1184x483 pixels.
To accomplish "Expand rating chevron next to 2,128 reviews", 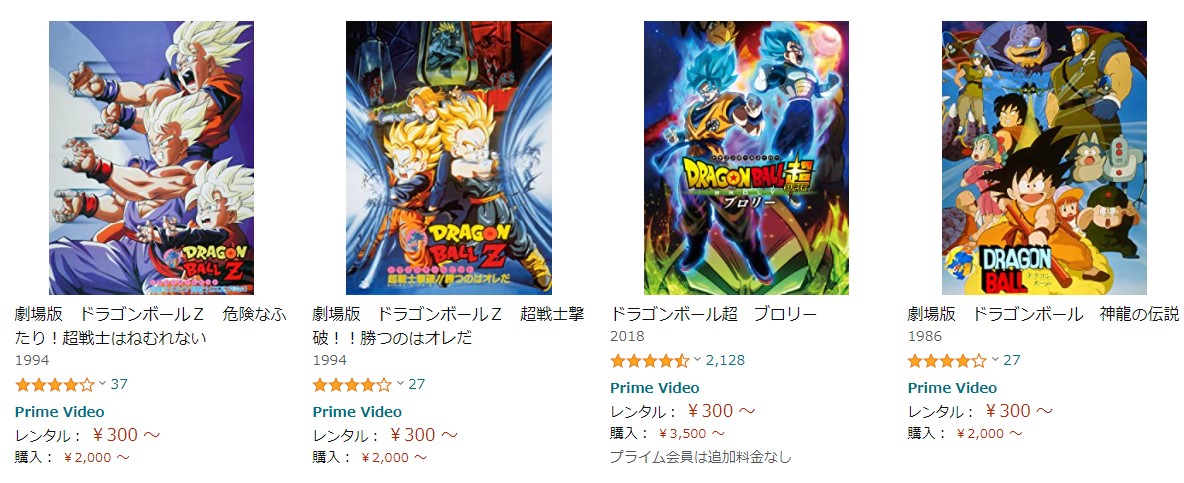I will 698,359.
